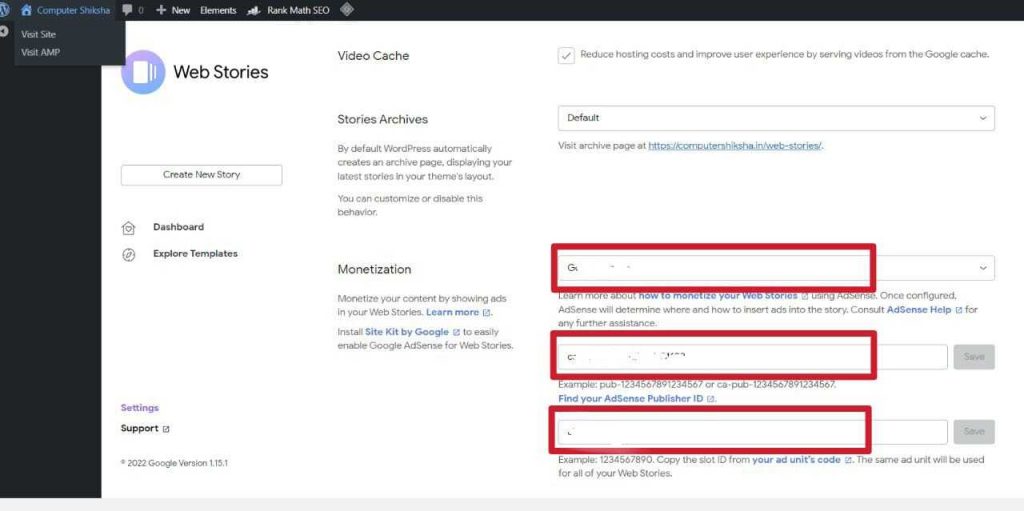Go to the Dashboard page

pyautogui.click(x=178, y=227)
